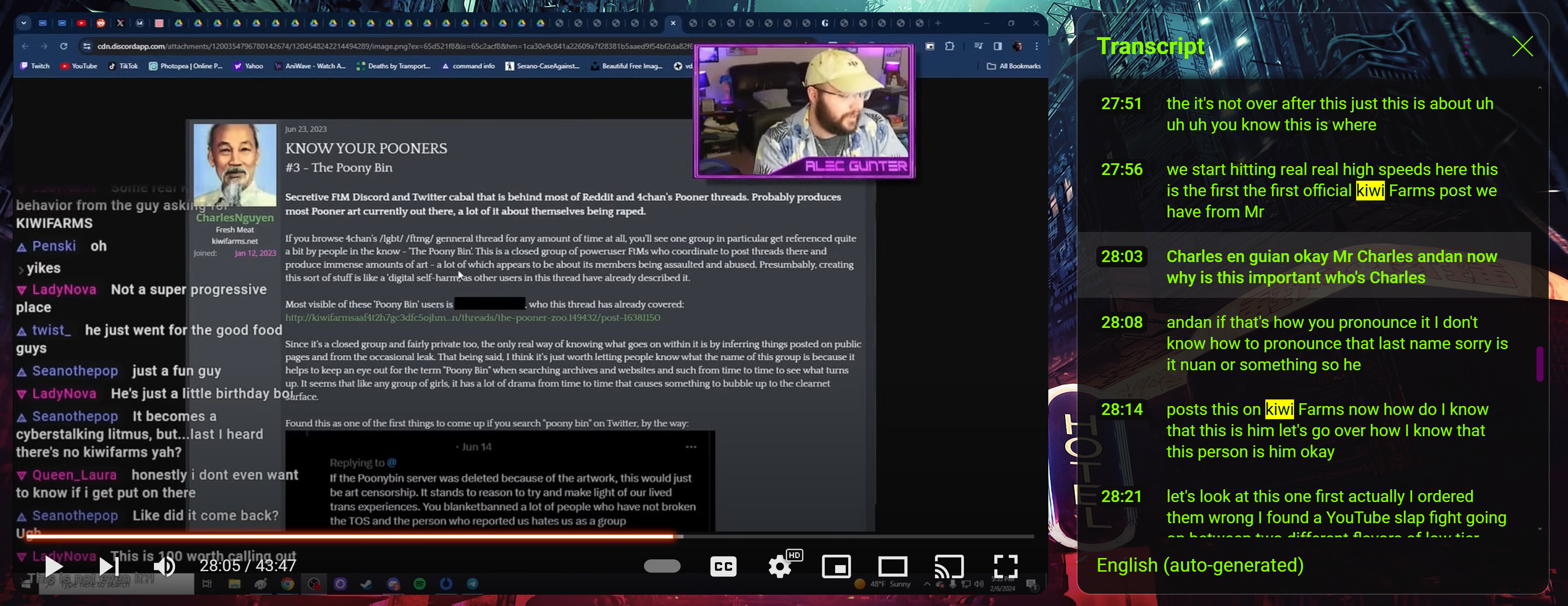Click the File Explorer icon in recorded taskbar

pos(234,584)
